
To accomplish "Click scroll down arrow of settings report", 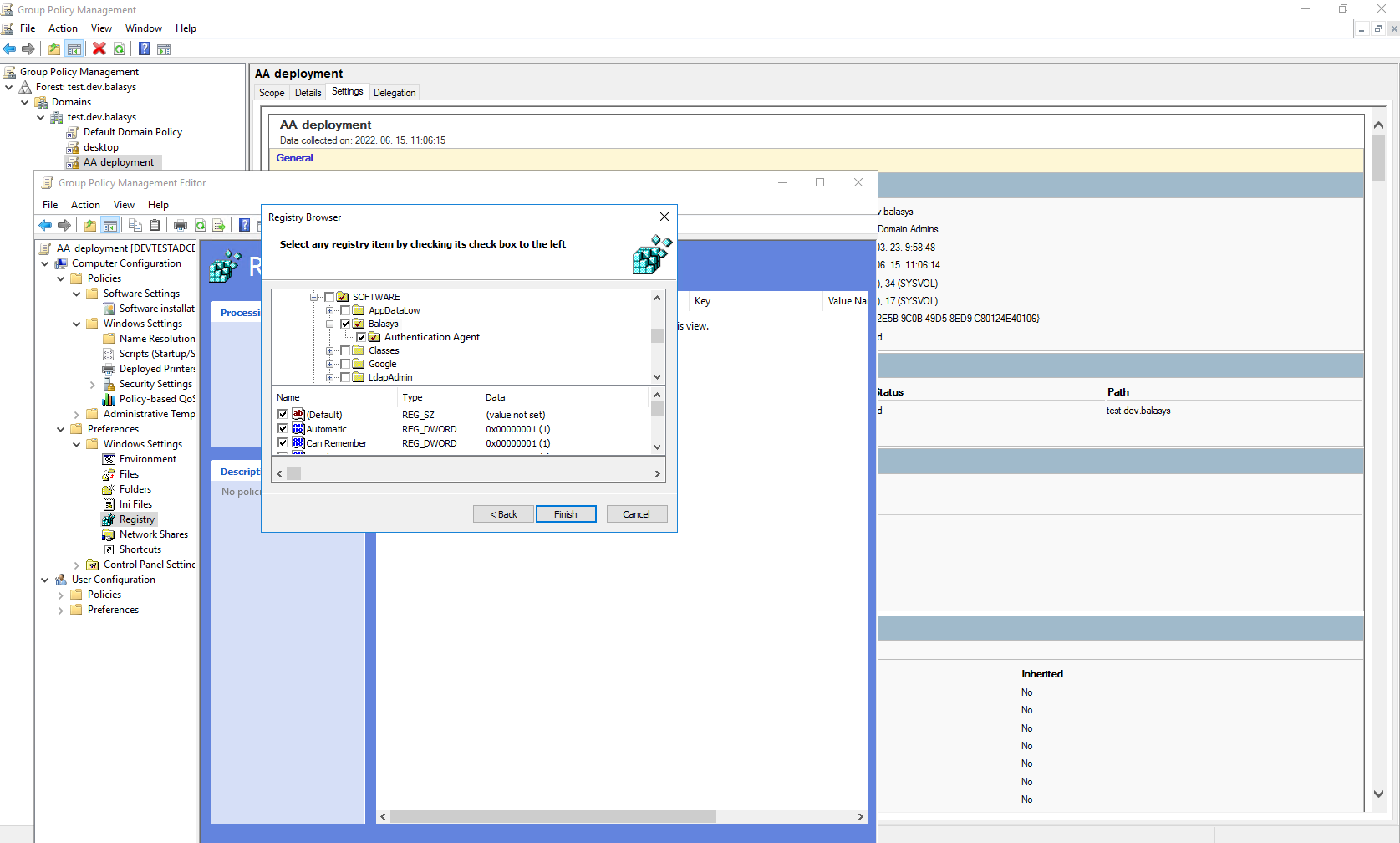I will [x=1378, y=794].
